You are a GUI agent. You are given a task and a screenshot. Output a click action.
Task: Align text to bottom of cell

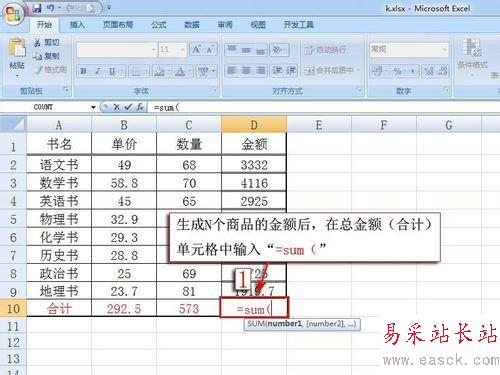260,50
